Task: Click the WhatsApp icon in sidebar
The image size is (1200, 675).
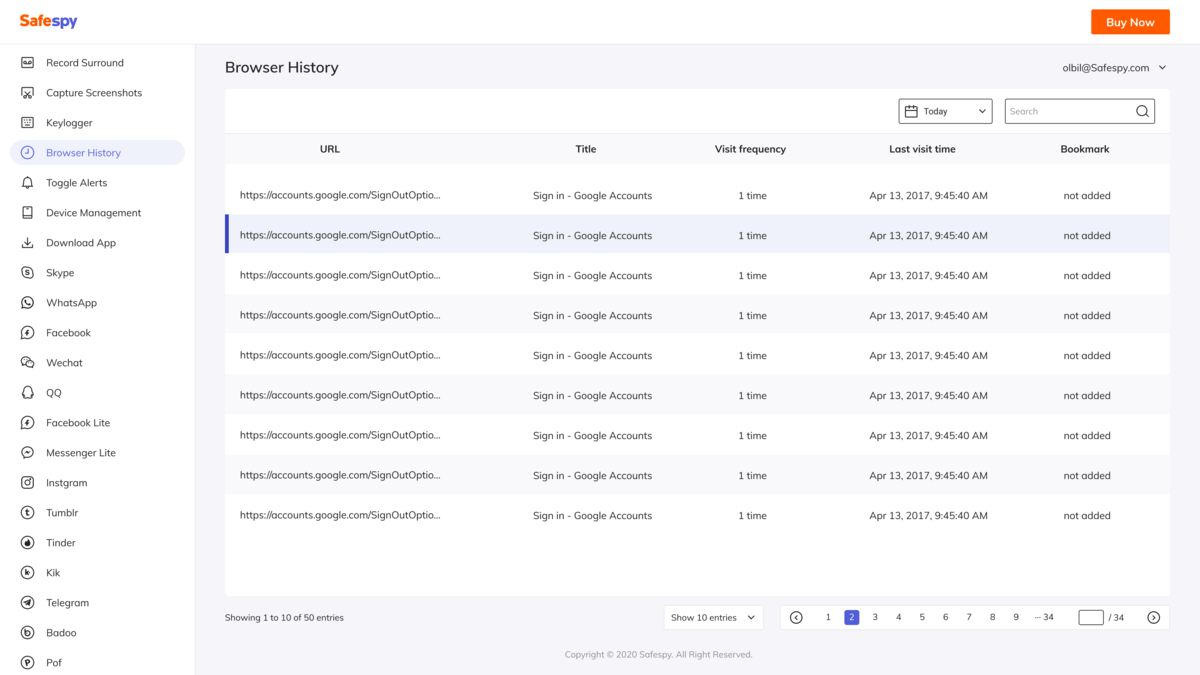Action: click(28, 303)
